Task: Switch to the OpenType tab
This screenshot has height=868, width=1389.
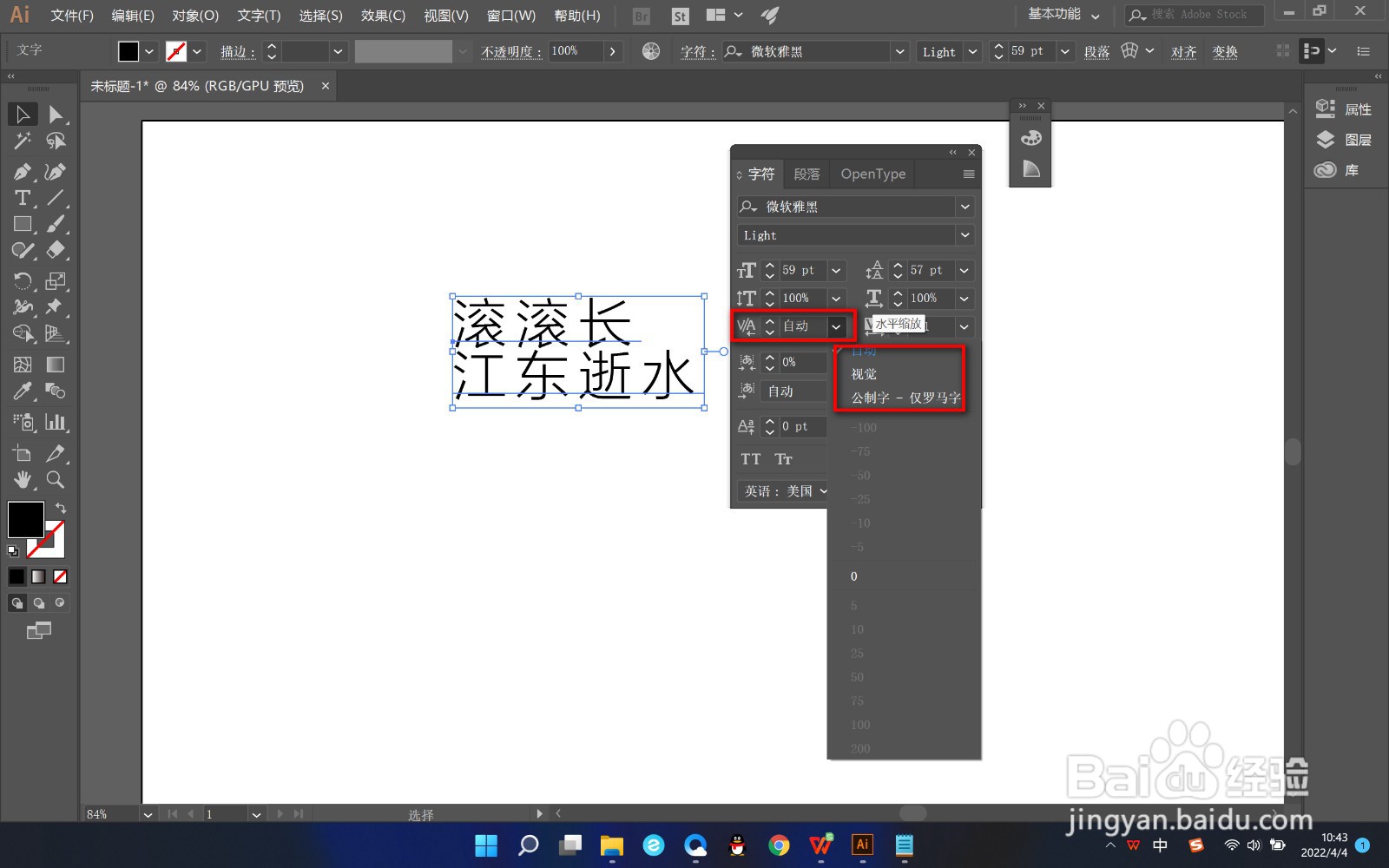Action: (x=872, y=174)
